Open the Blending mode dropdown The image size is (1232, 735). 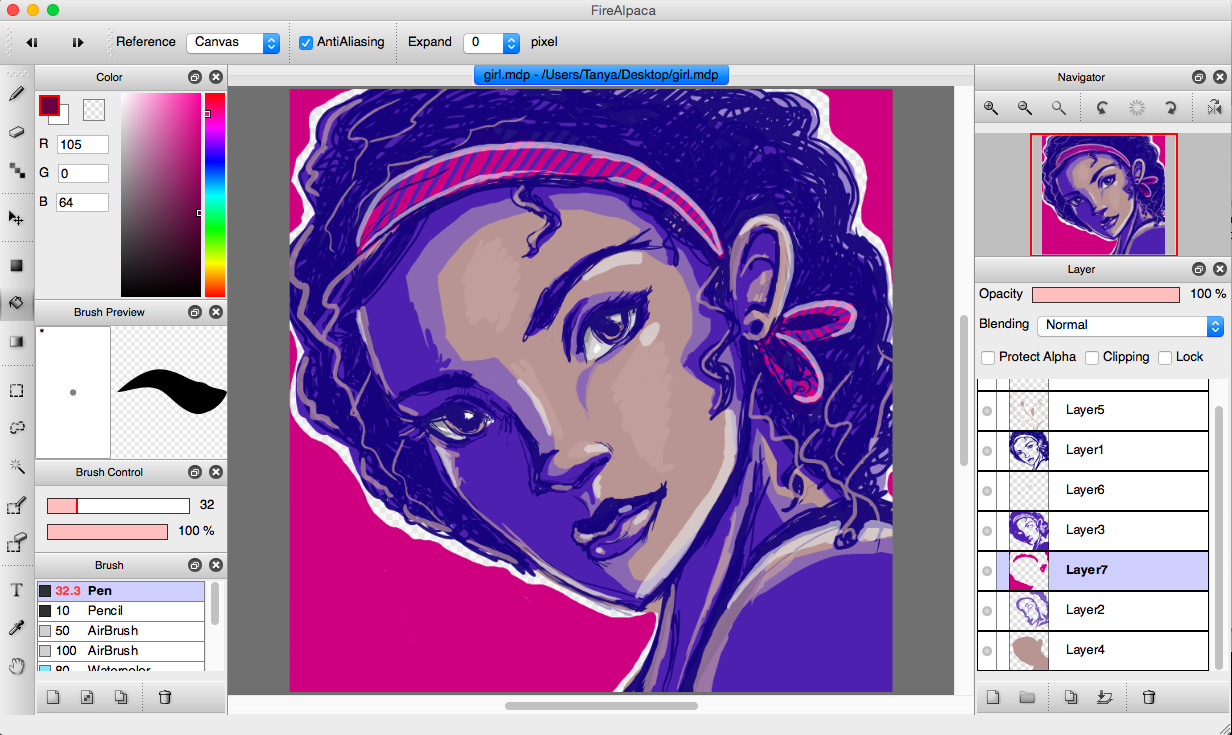point(1130,325)
